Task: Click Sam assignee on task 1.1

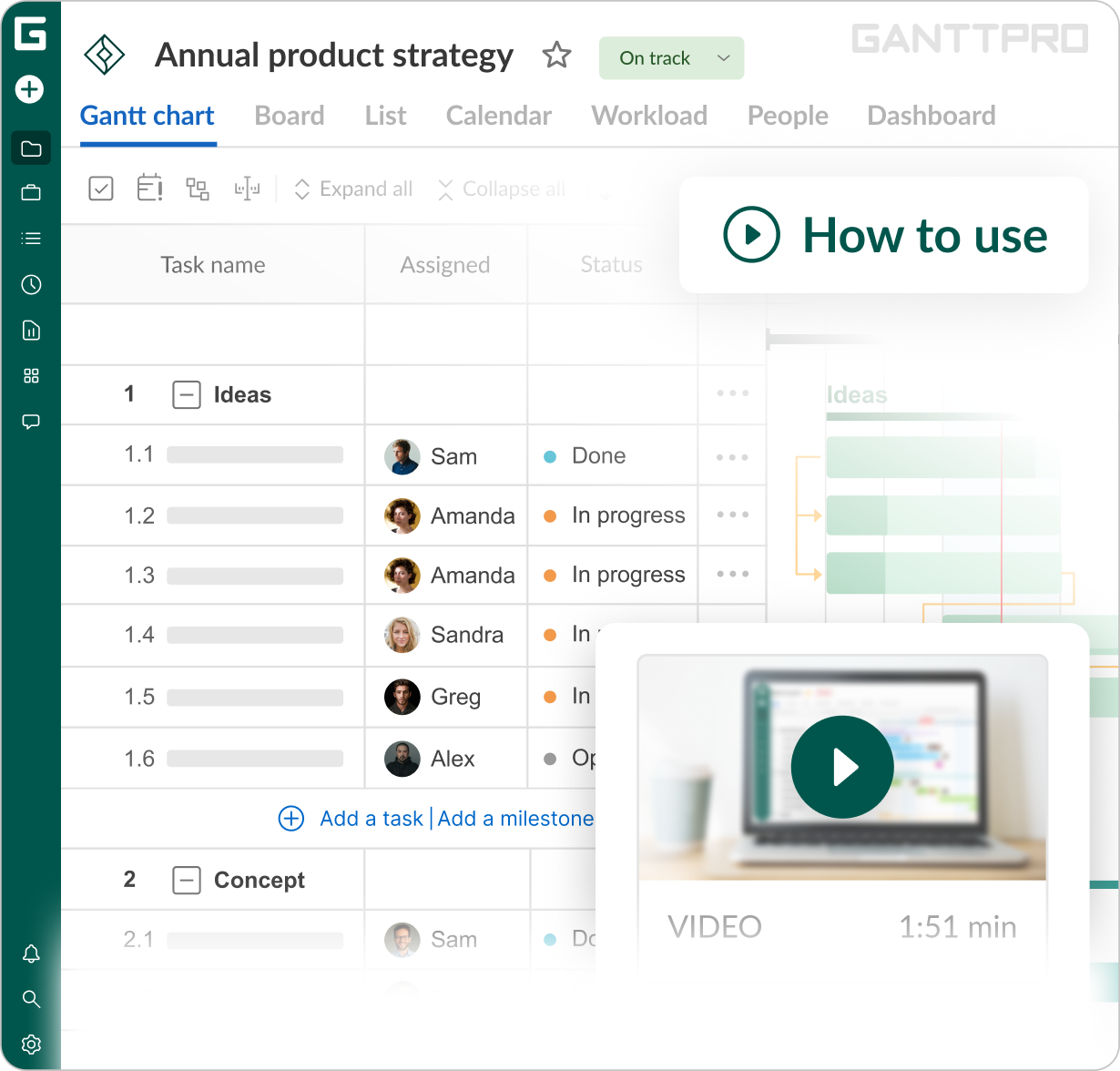Action: 432,456
